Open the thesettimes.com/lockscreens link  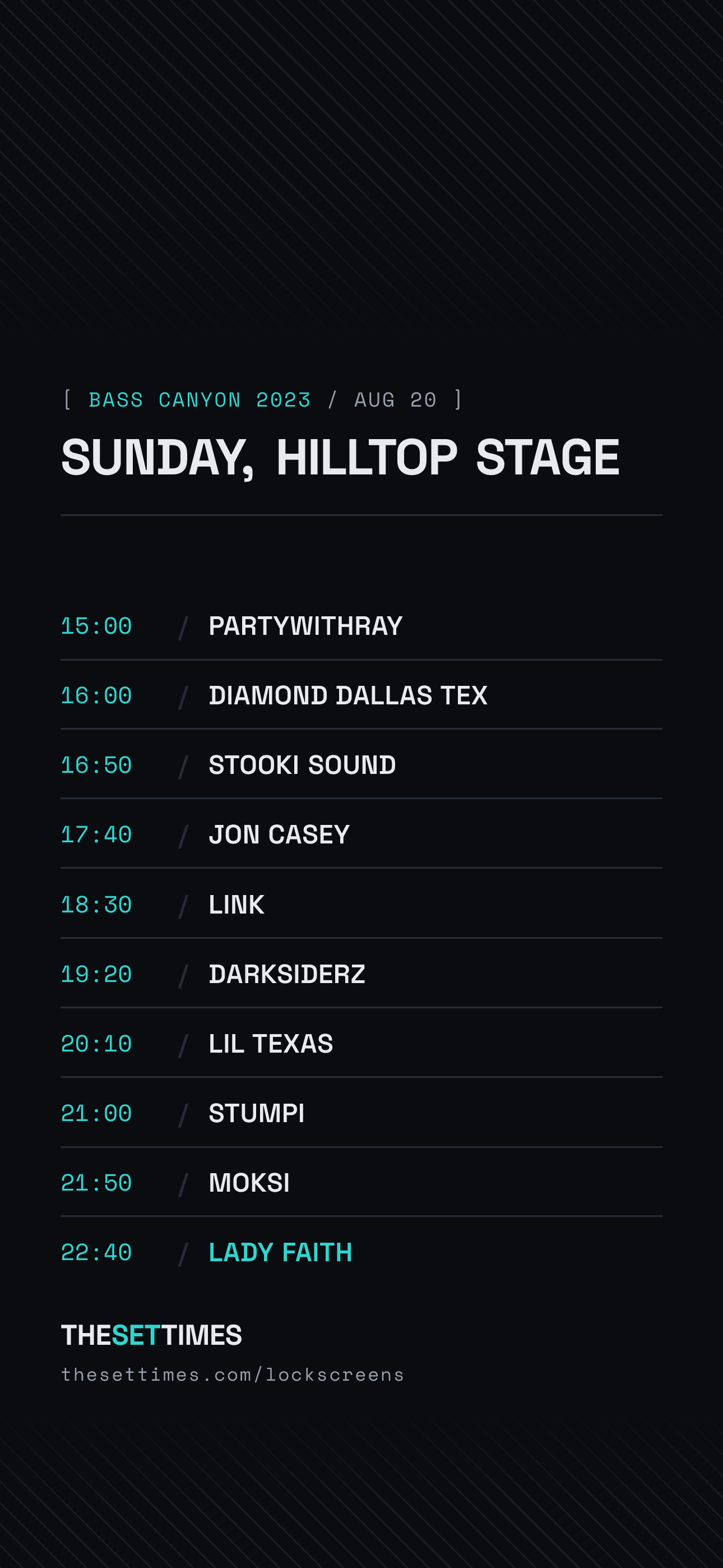pos(233,1375)
